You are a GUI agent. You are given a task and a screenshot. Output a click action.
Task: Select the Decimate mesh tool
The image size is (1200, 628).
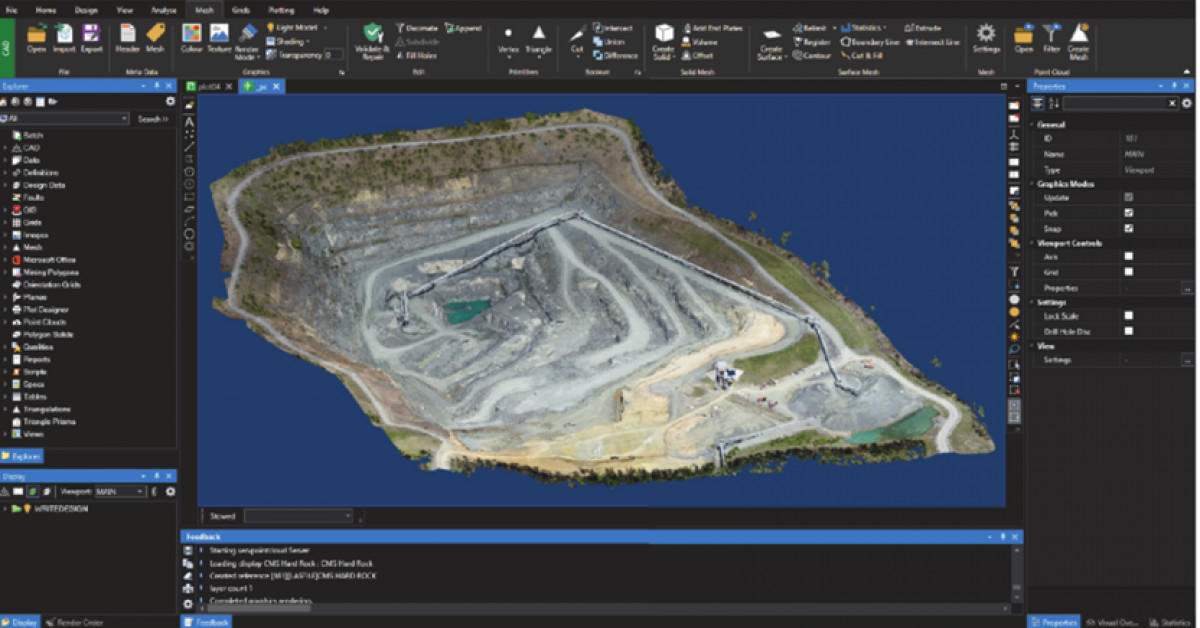pos(414,28)
